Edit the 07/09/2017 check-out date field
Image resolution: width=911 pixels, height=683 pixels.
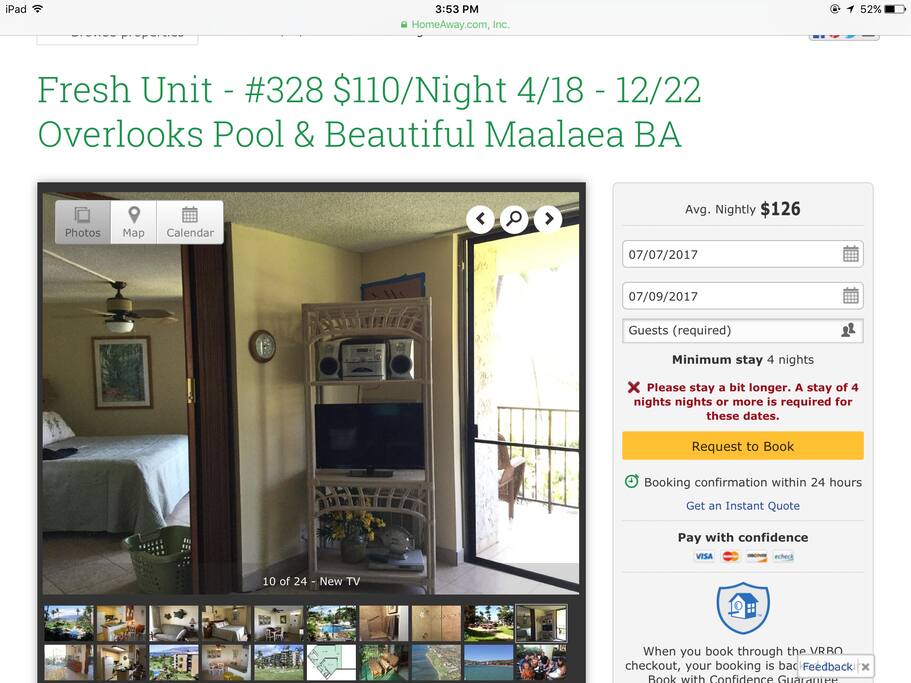click(x=743, y=296)
